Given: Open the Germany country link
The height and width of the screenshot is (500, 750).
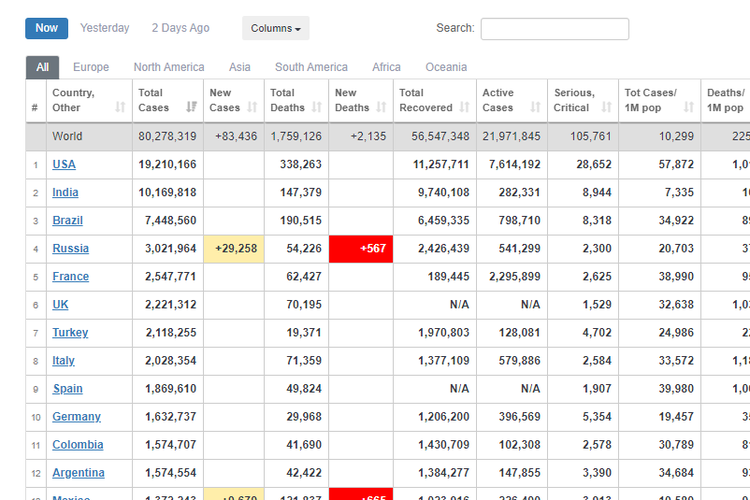Looking at the screenshot, I should click(77, 417).
